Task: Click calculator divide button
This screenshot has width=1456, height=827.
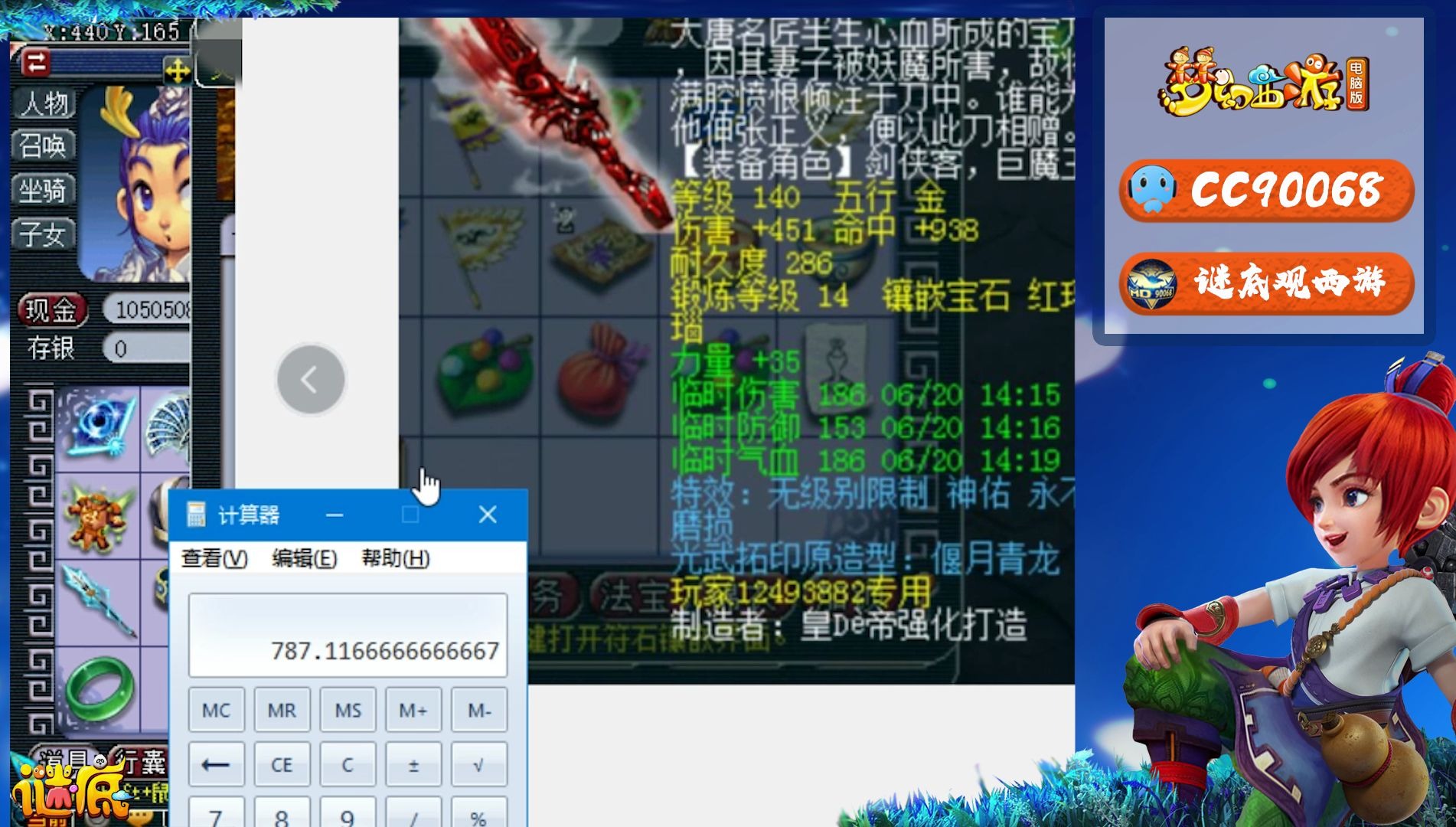Action: 413,812
